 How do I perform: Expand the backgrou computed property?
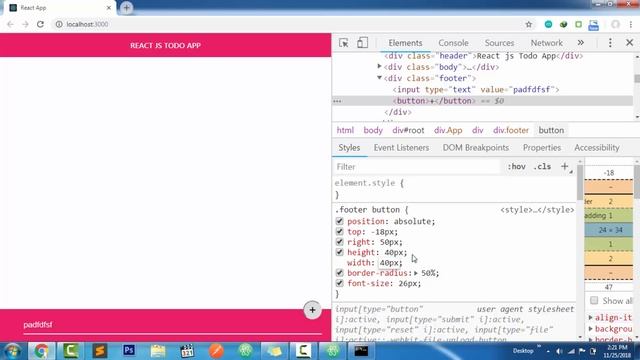pyautogui.click(x=591, y=329)
